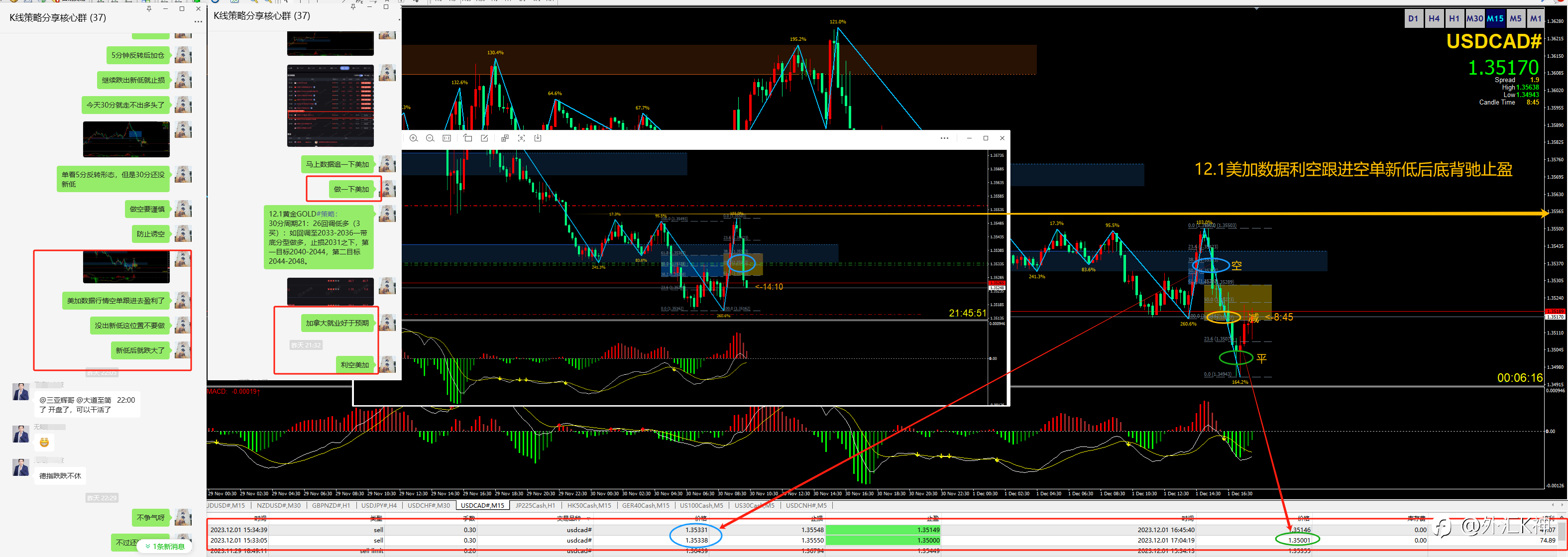1568x557 pixels.
Task: Show image at actual 1:1 size
Action: [x=447, y=138]
